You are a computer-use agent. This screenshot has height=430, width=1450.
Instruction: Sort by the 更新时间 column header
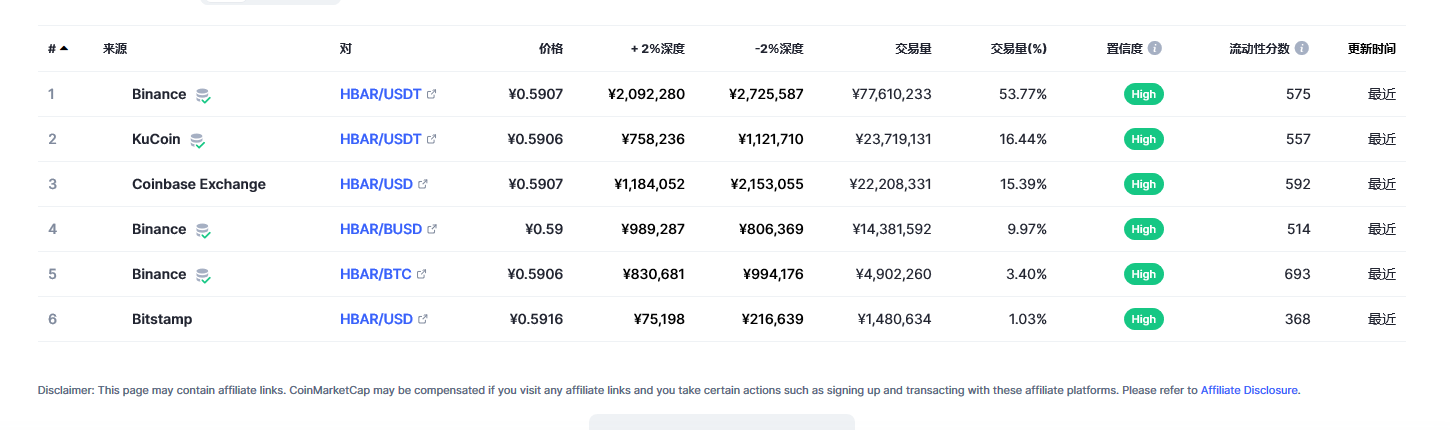click(x=1372, y=48)
